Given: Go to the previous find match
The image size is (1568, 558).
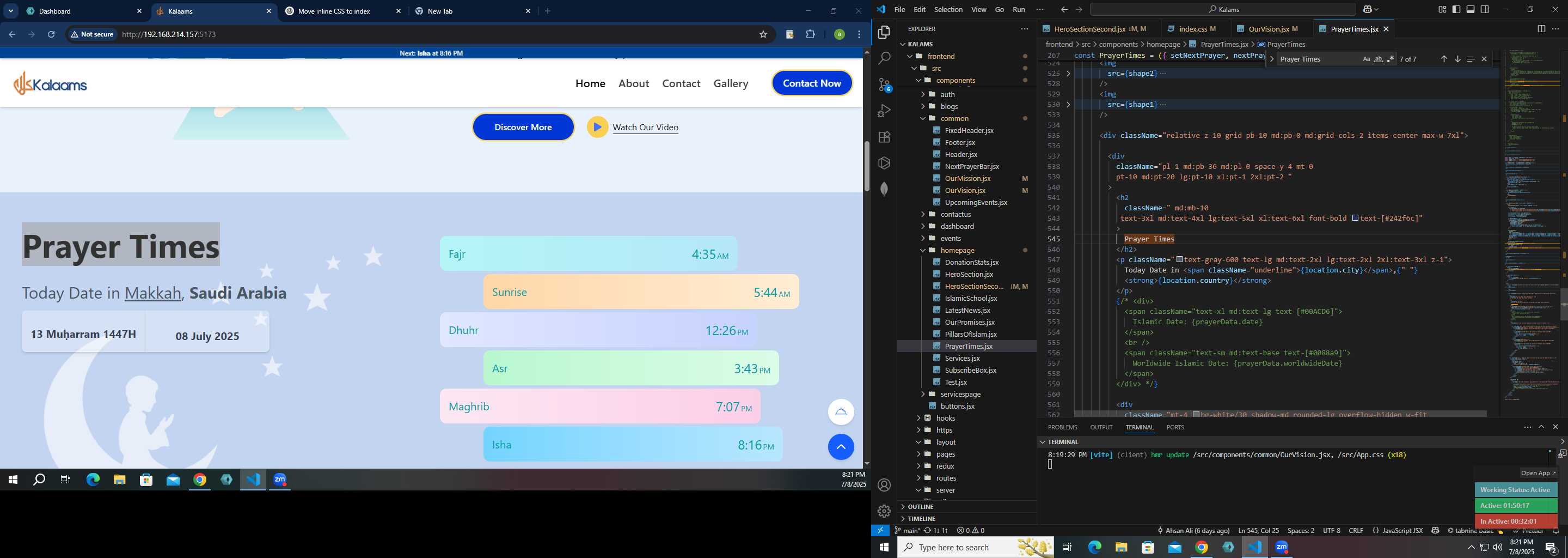Looking at the screenshot, I should (x=1444, y=59).
